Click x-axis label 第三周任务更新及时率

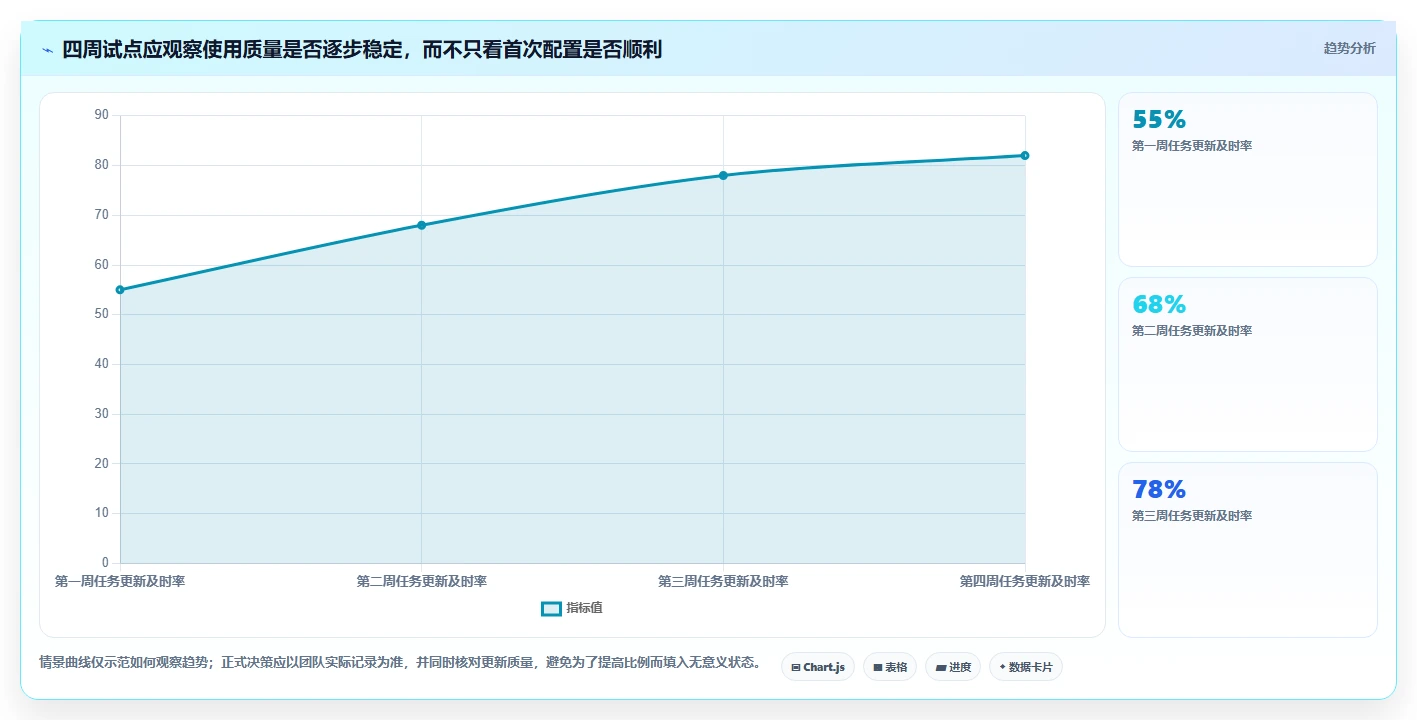pos(723,581)
